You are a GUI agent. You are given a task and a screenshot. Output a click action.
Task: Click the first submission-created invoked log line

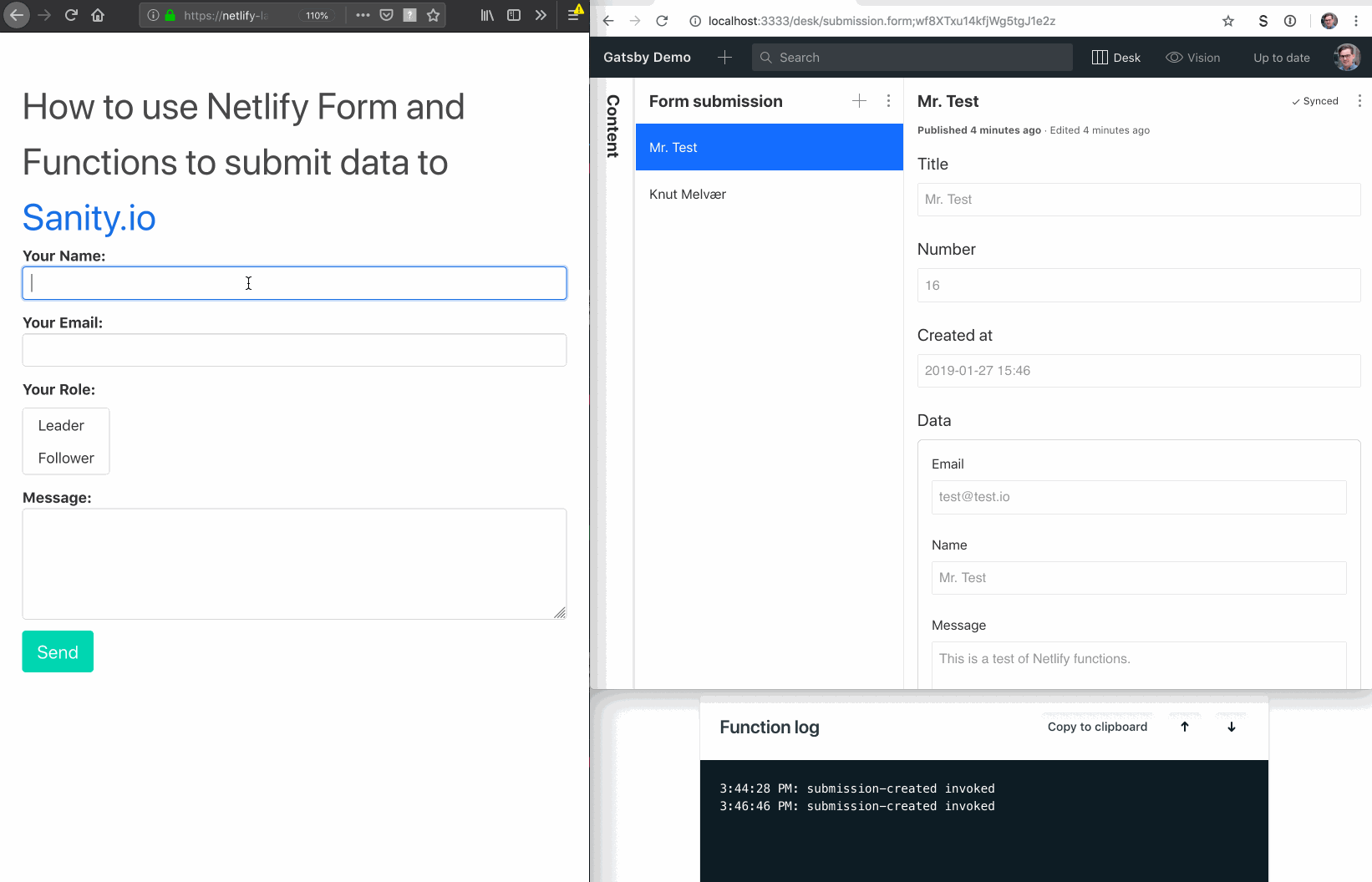[x=857, y=788]
